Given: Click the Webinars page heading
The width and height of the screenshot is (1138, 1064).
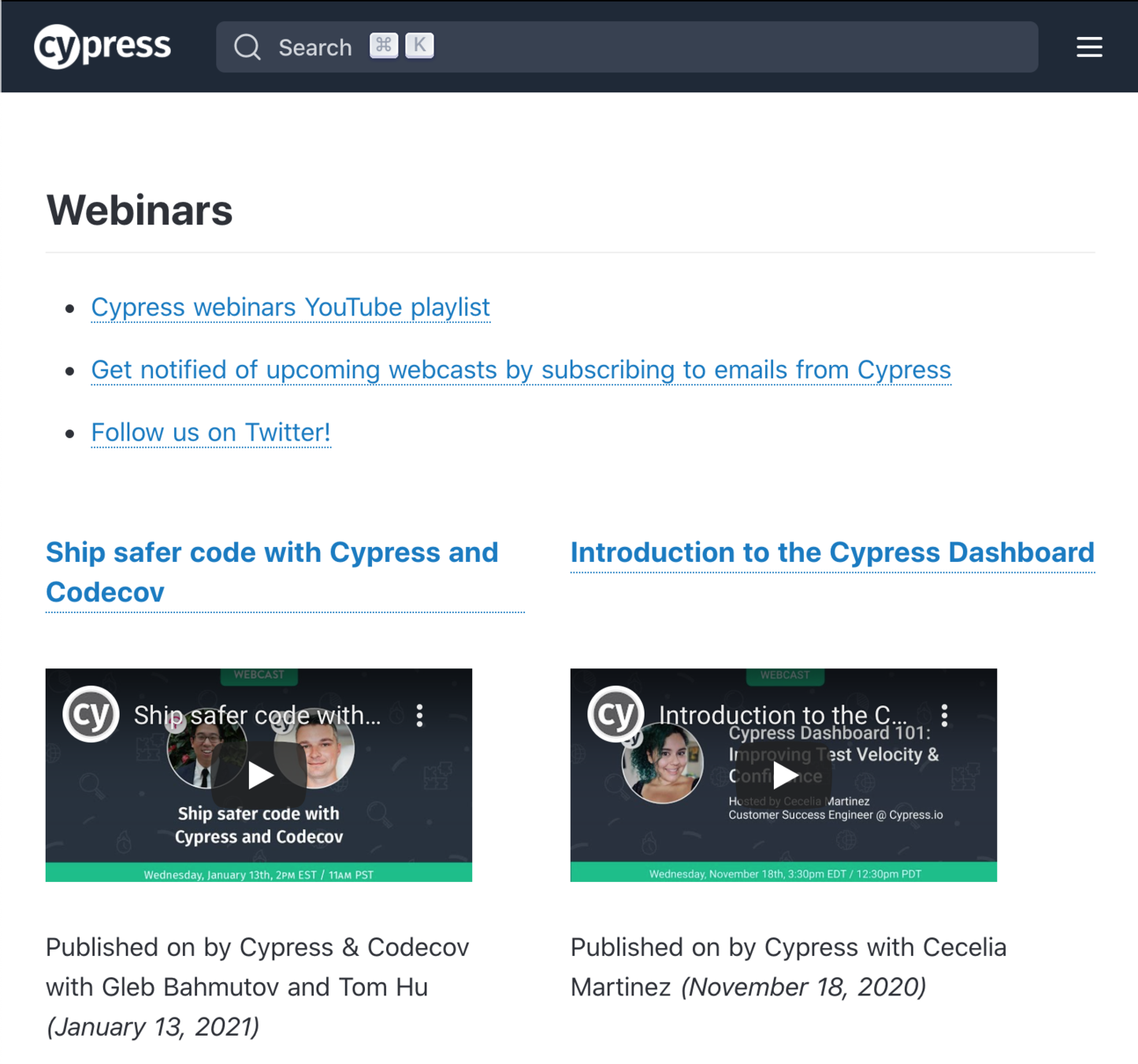Looking at the screenshot, I should (x=139, y=210).
